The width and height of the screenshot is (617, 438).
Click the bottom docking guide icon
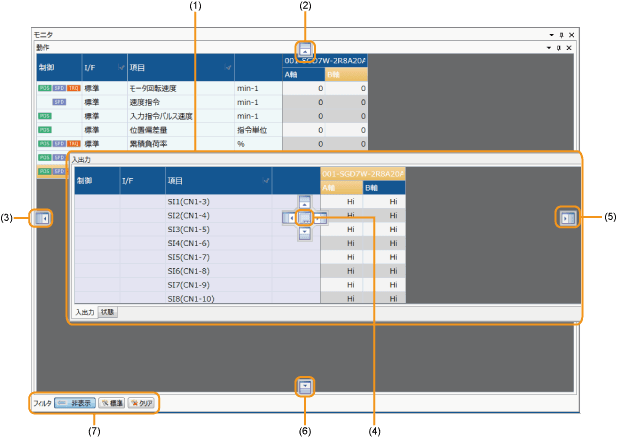(306, 385)
